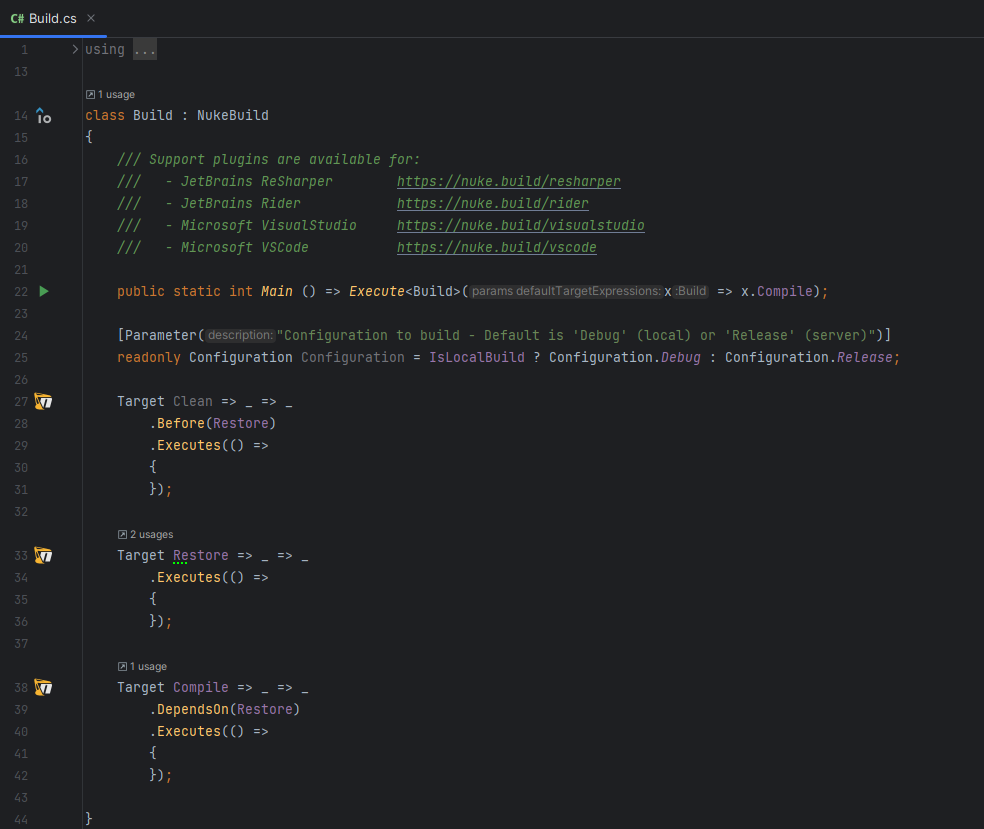
Task: Open the nuke.build/visualstudio link
Action: [521, 225]
